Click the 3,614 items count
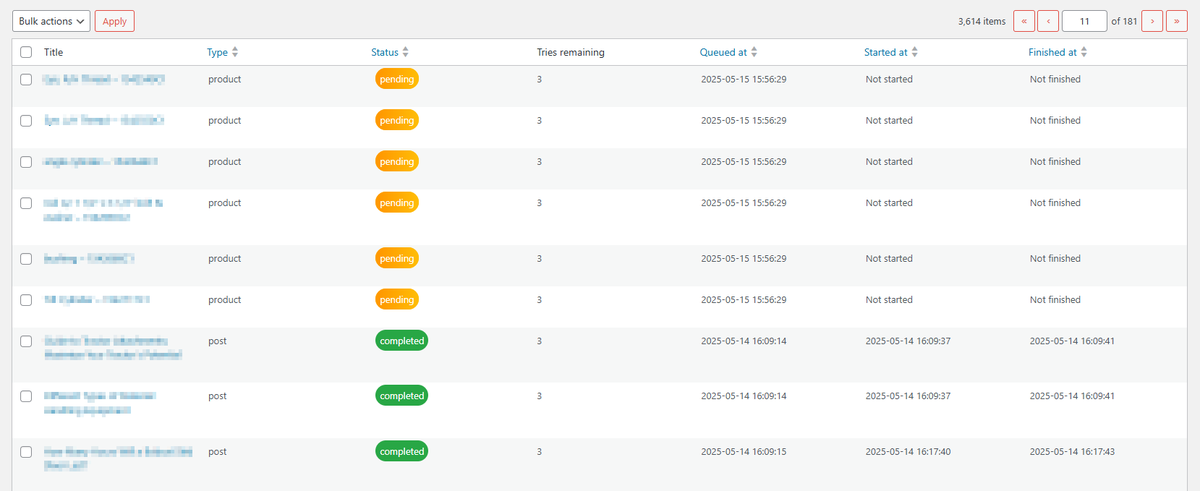Viewport: 1200px width, 491px height. 981,21
